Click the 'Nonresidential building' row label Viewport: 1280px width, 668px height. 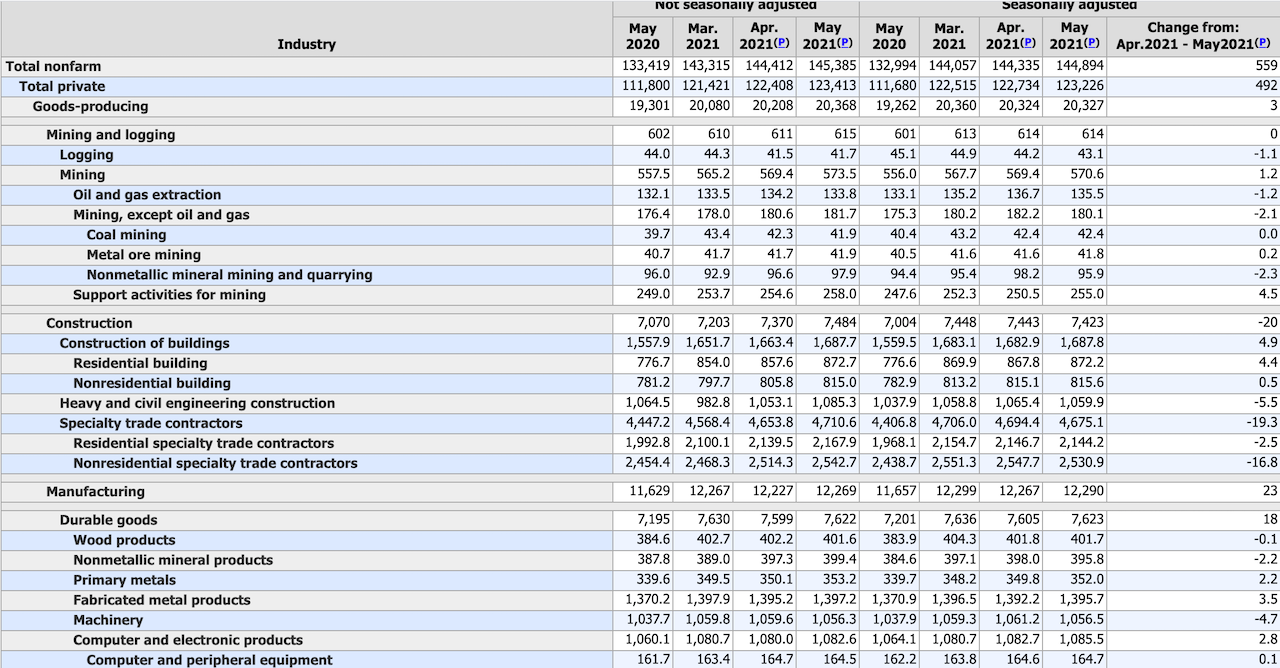[152, 383]
